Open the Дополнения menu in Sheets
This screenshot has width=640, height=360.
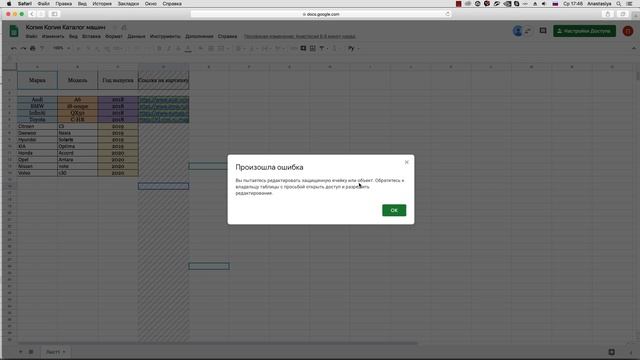(199, 36)
